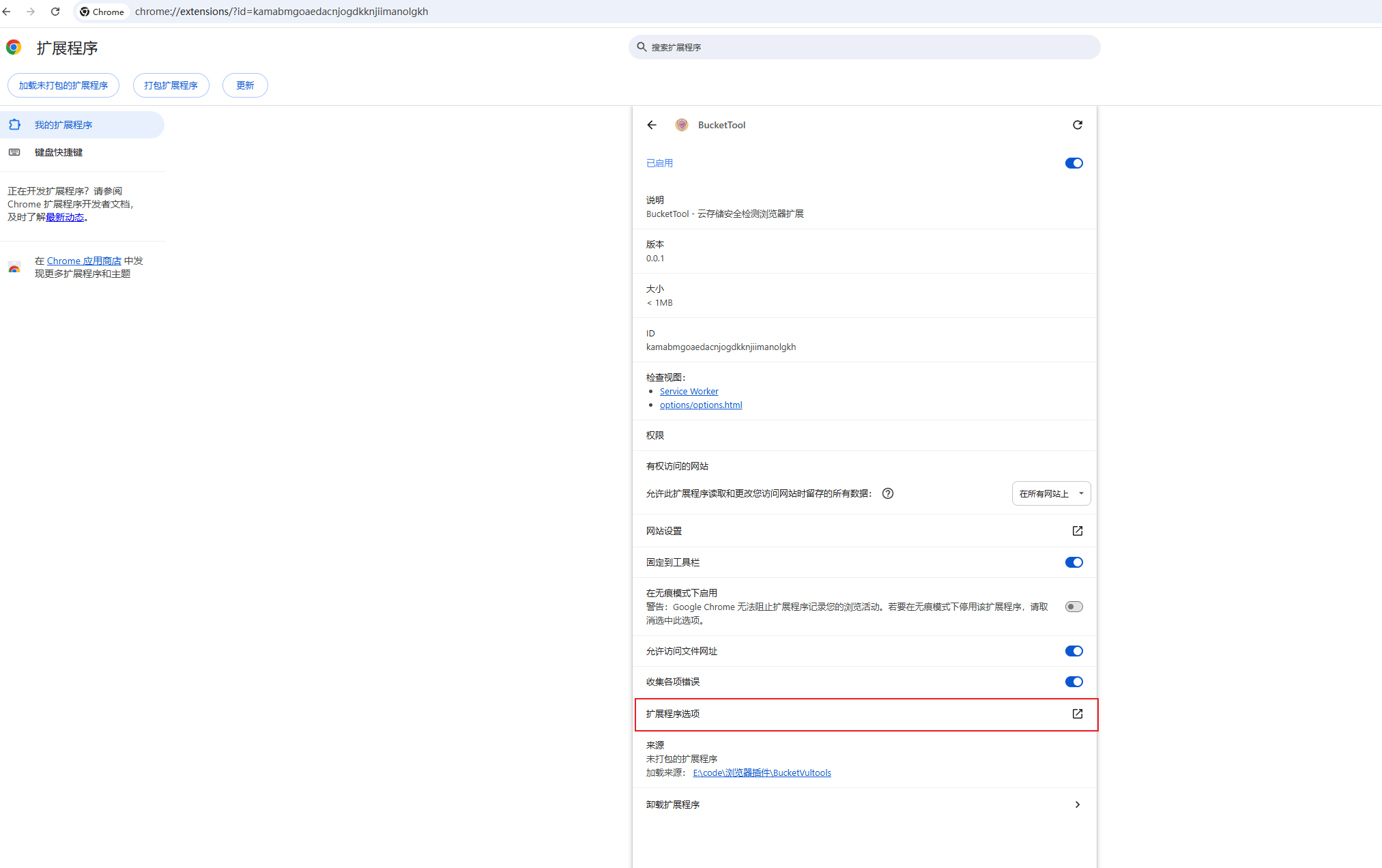
Task: Click the 搜索扩展程序 search field
Action: (864, 47)
